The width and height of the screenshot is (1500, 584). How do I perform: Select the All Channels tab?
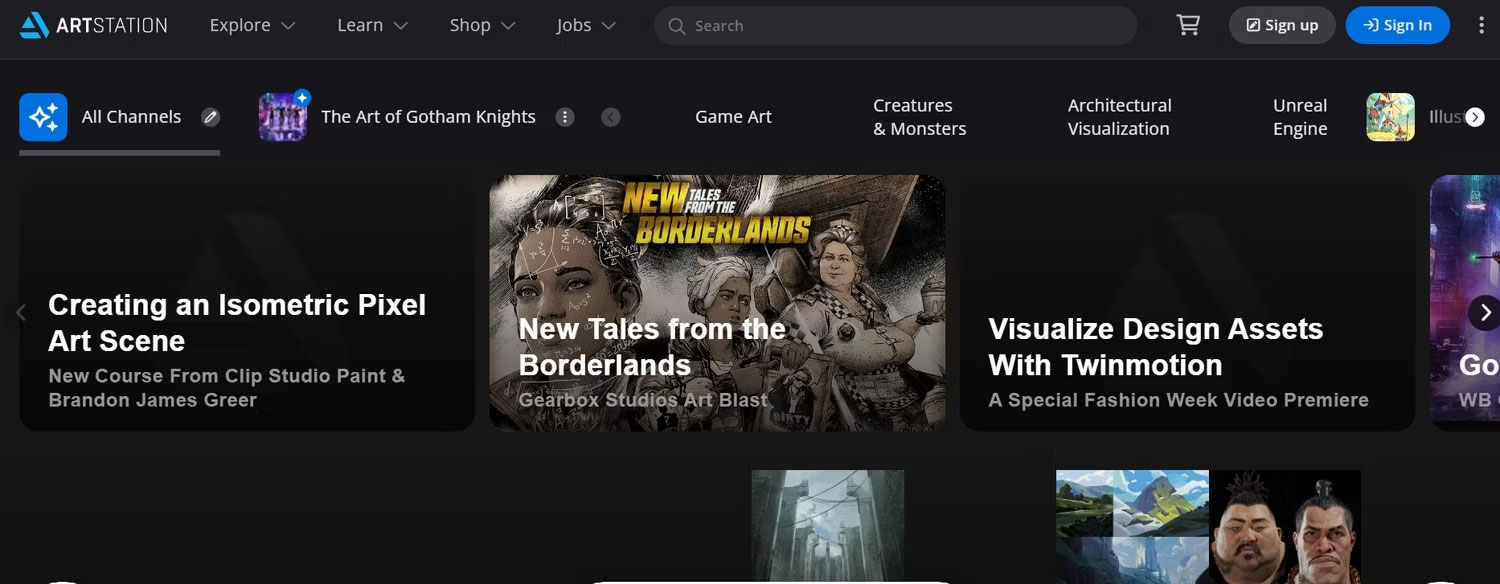point(119,117)
